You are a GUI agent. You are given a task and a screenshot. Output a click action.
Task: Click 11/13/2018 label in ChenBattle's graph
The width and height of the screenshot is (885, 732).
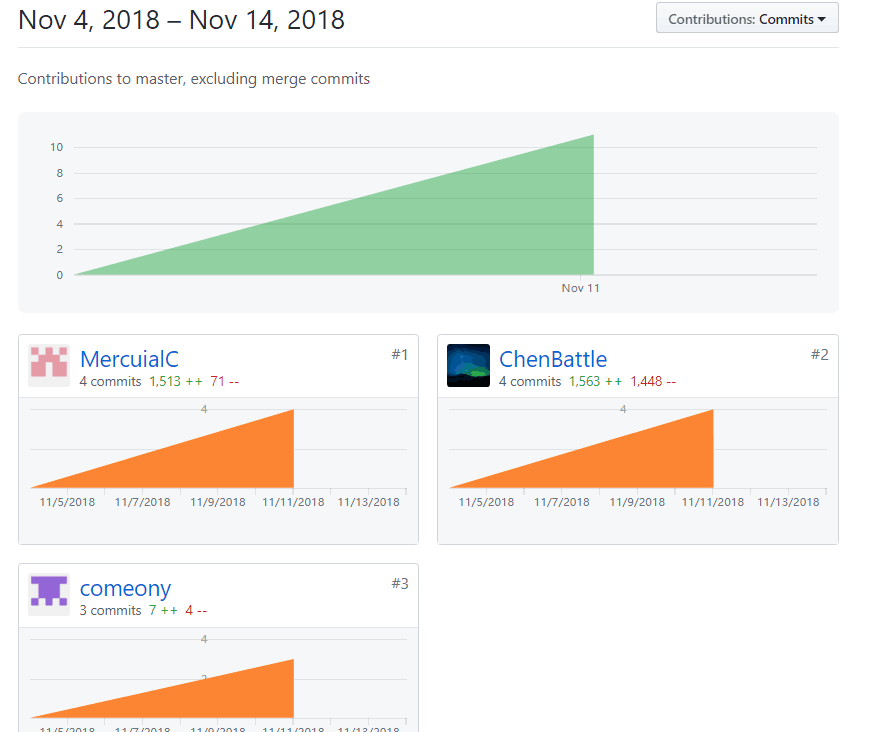tap(788, 502)
